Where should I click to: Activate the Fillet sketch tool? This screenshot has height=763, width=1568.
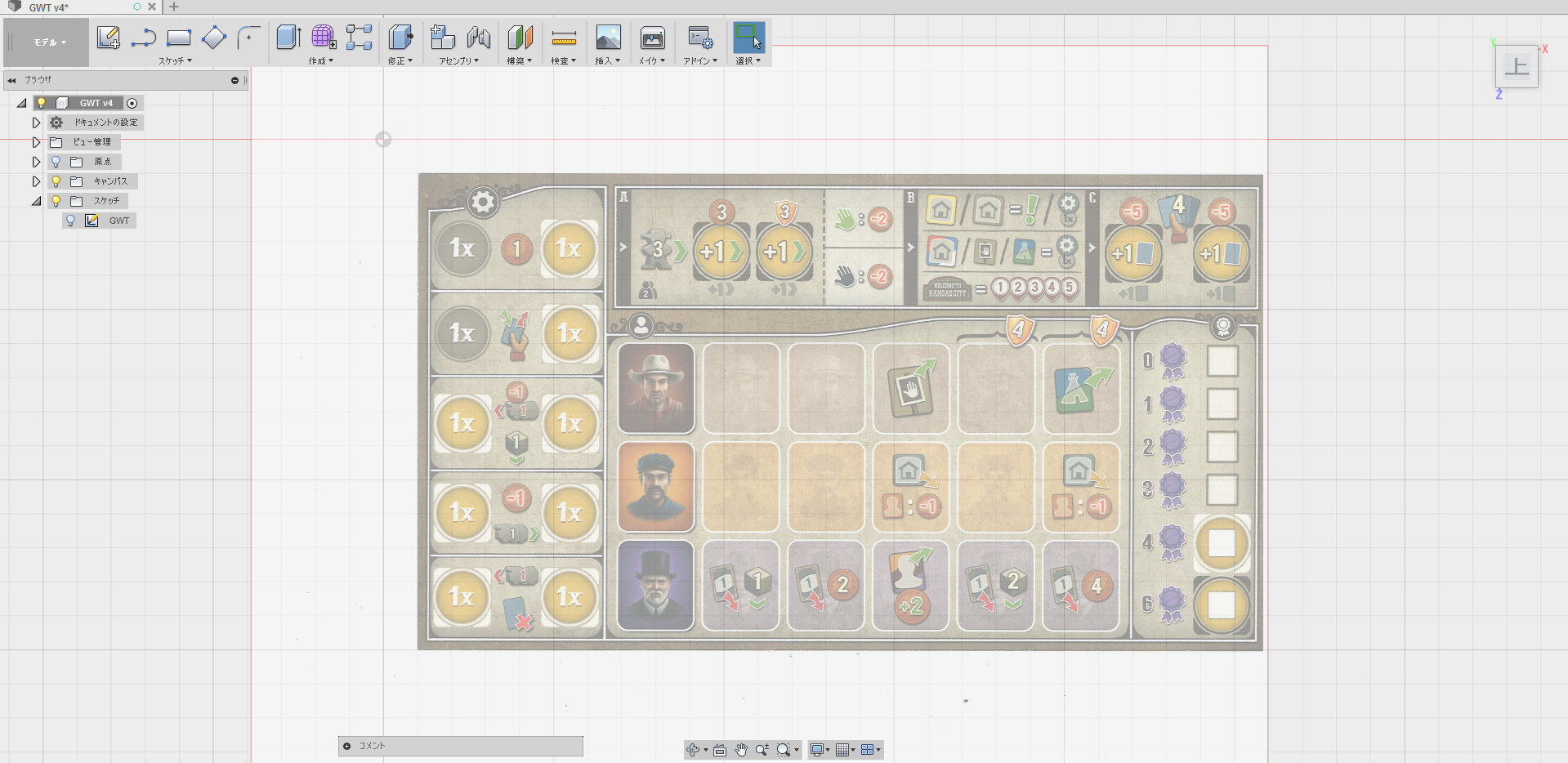point(248,38)
